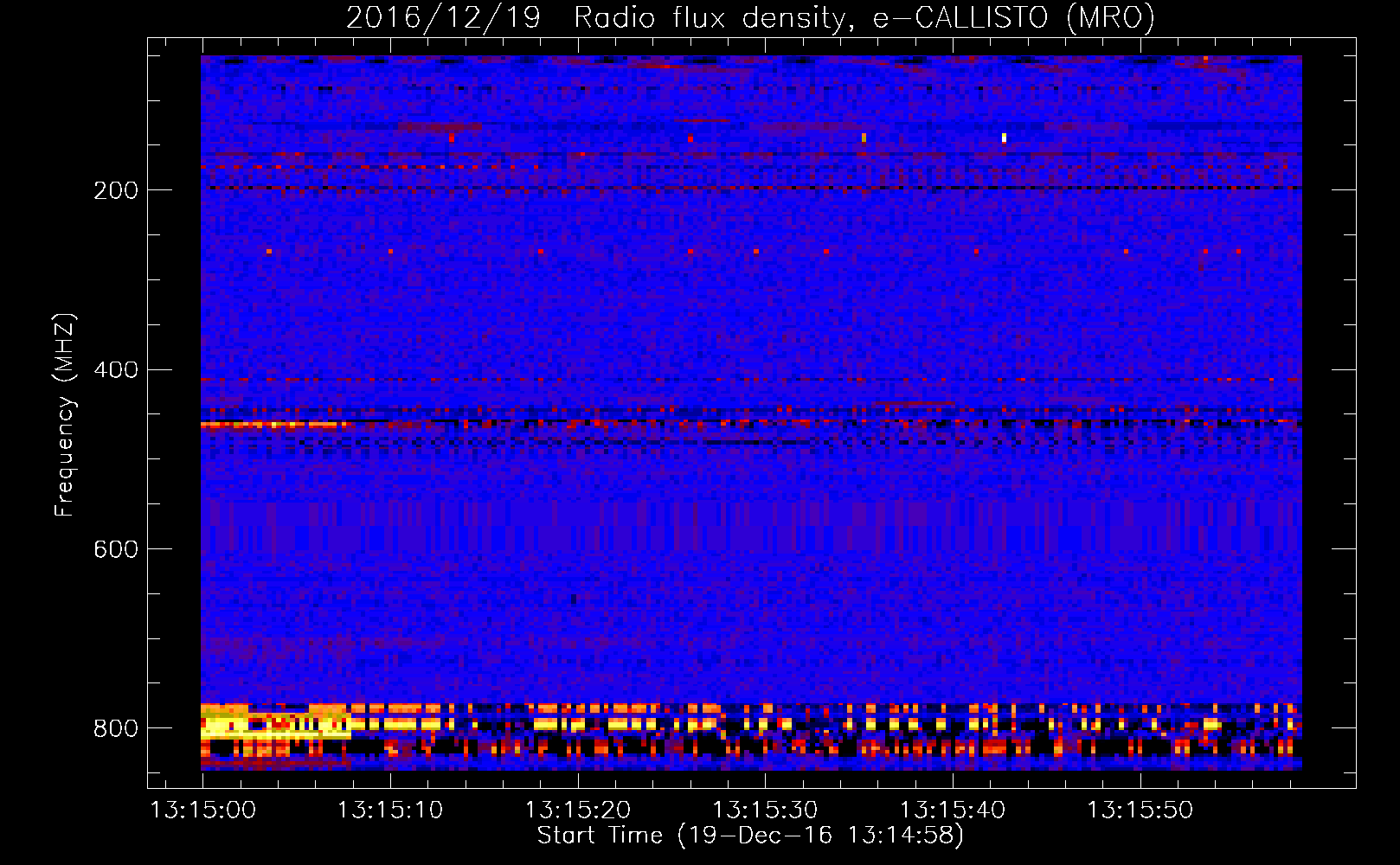Click the "13:15:50" time tick label
This screenshot has width=1400, height=865.
tap(1140, 811)
